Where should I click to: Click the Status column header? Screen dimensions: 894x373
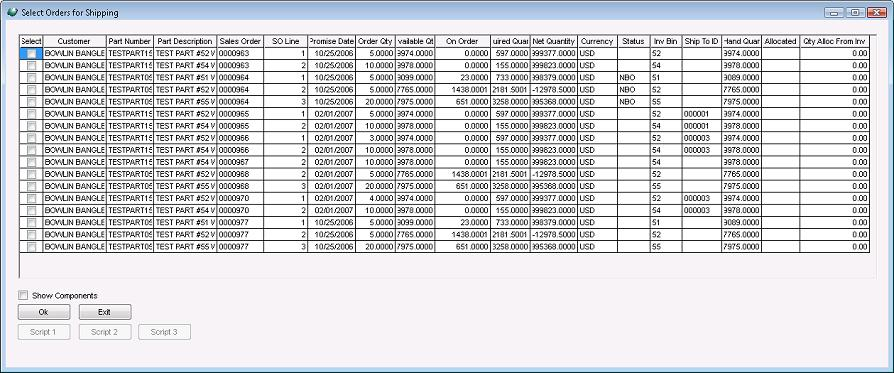tap(633, 41)
